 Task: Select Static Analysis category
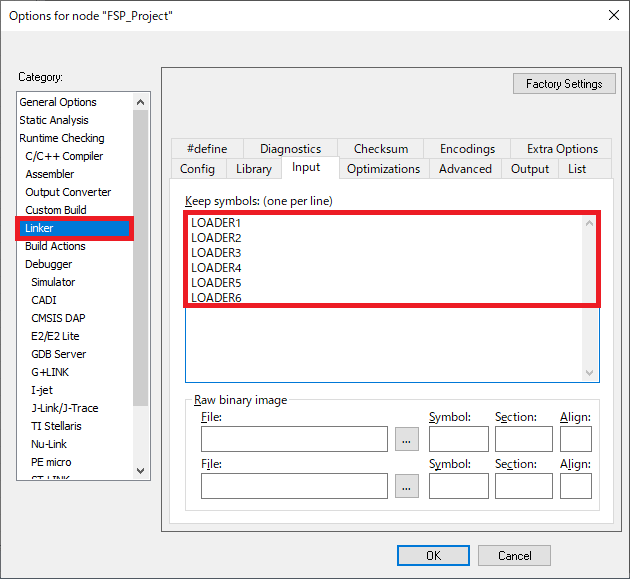pyautogui.click(x=54, y=120)
